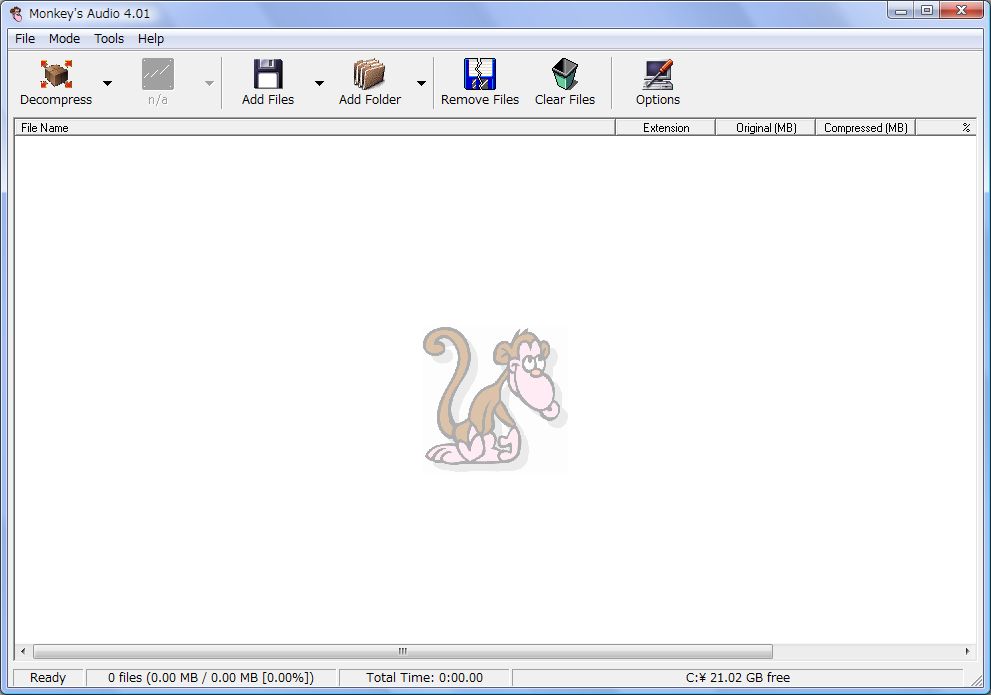Click the Add Folder icon
The width and height of the screenshot is (991, 695).
[370, 75]
